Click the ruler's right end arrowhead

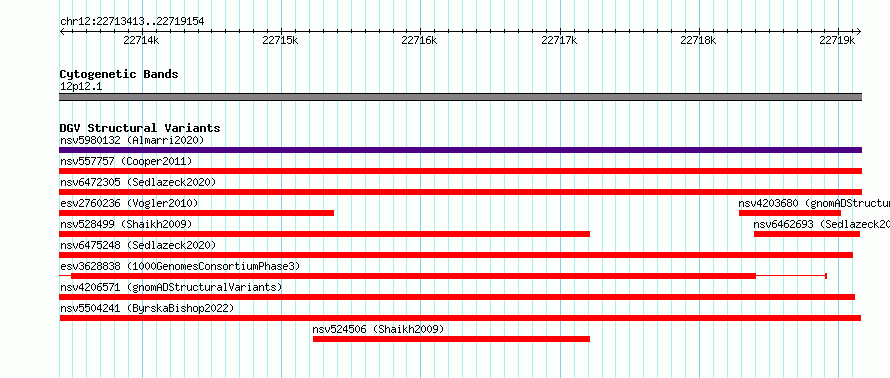tap(859, 31)
